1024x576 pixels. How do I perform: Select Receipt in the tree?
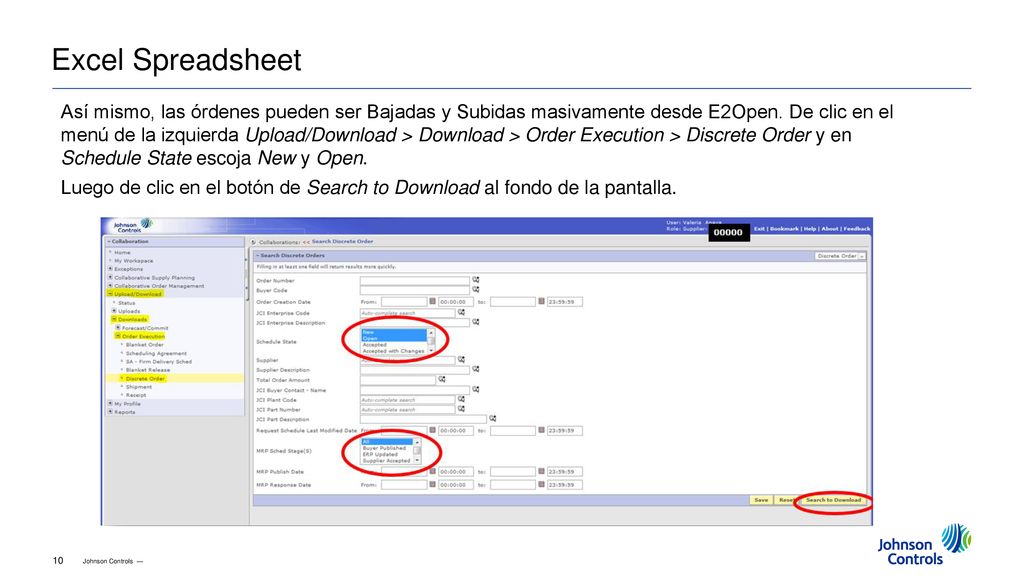(136, 395)
